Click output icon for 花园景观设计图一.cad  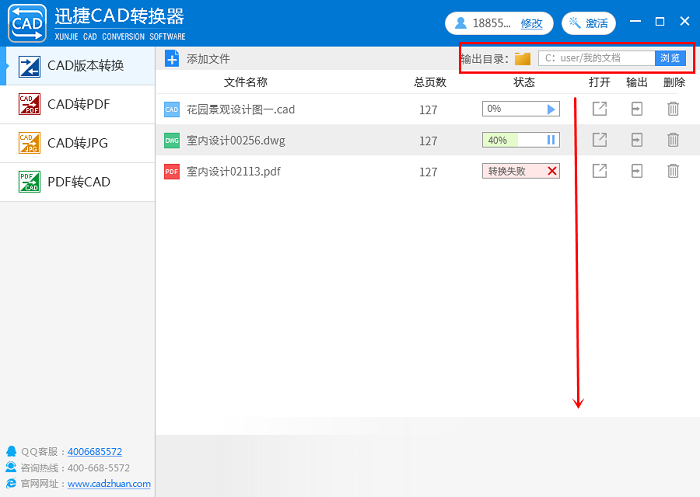[637, 109]
